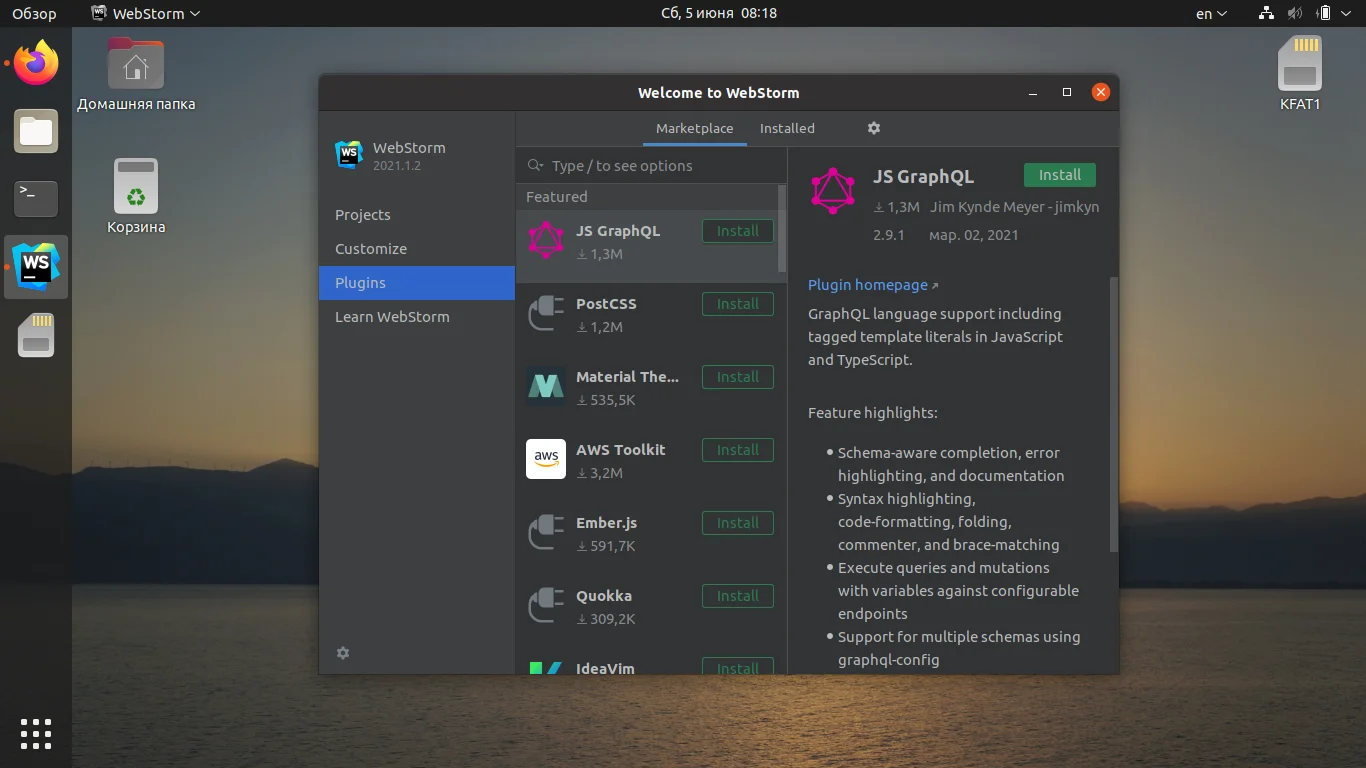
Task: Click the WebStorm logo in the welcome sidebar
Action: pos(348,155)
